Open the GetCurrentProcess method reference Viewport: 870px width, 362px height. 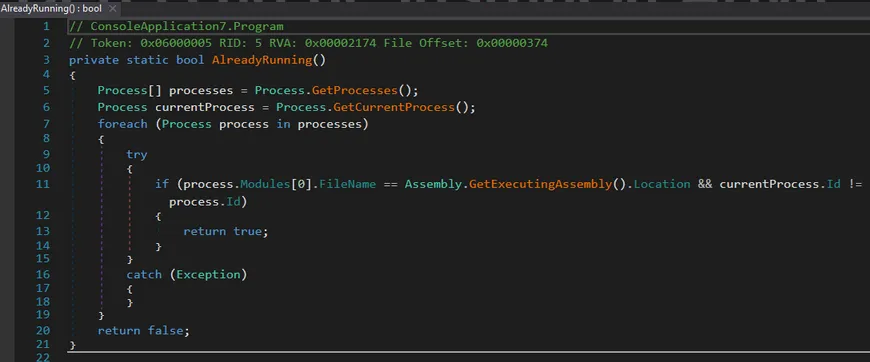[x=394, y=107]
